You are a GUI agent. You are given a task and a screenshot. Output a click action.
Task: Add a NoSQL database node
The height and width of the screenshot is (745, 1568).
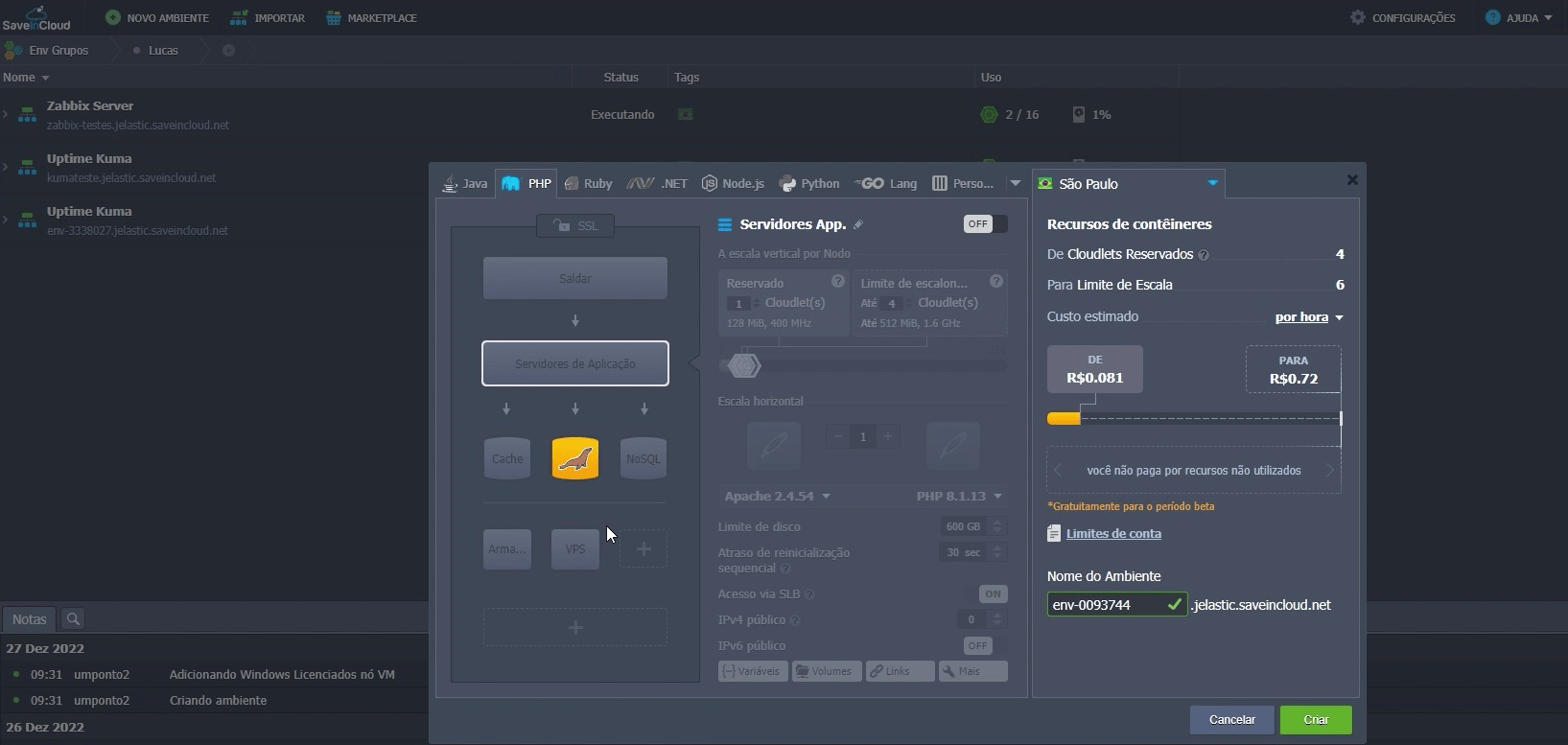pos(644,458)
